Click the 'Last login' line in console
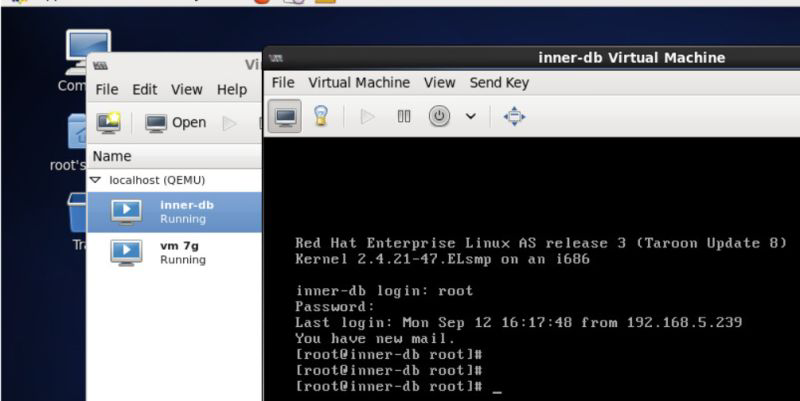 518,322
